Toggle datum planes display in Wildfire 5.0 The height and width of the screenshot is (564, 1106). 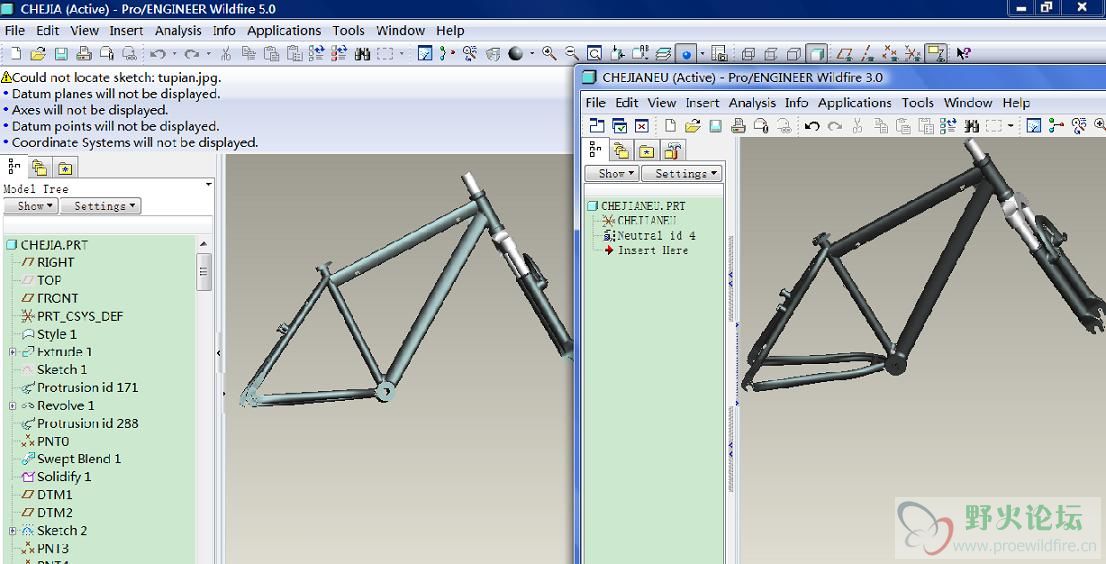[844, 54]
